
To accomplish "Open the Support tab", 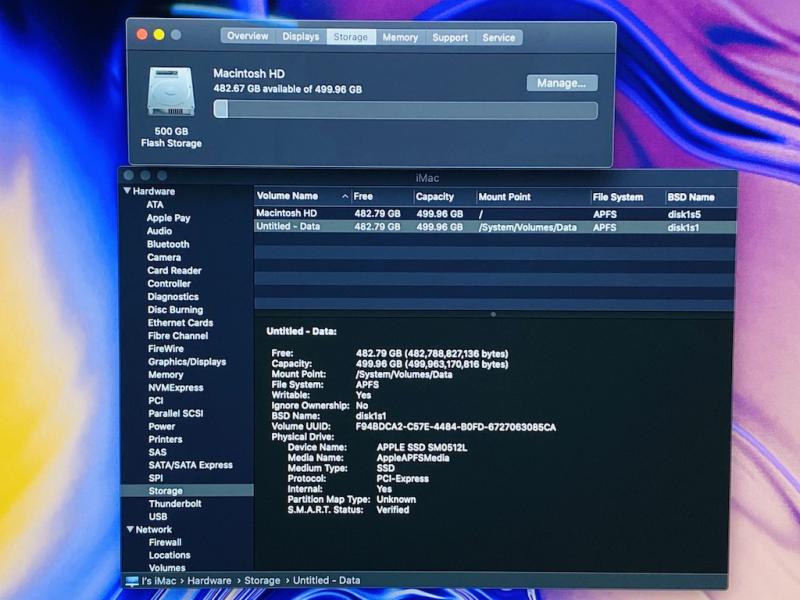I will pyautogui.click(x=450, y=37).
